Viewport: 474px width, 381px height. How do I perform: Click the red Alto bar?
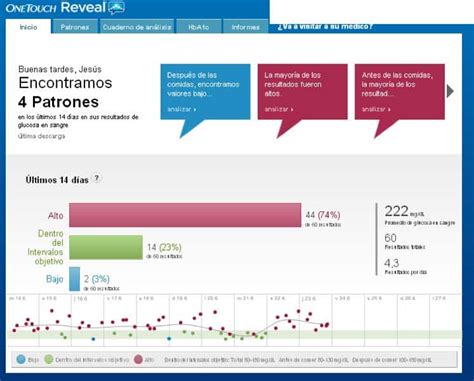(185, 215)
